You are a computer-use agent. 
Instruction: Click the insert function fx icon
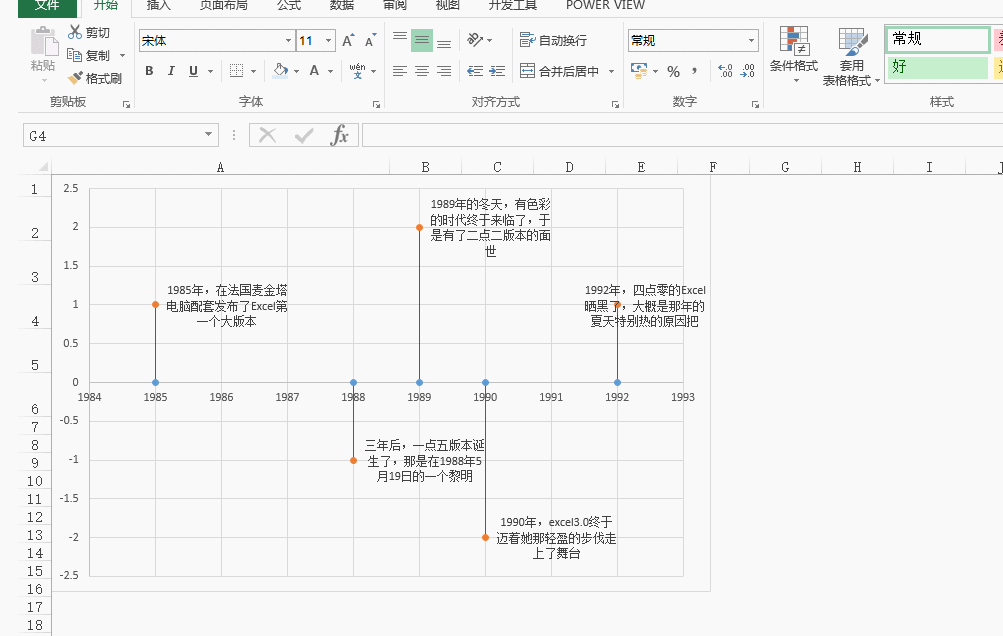click(x=340, y=134)
